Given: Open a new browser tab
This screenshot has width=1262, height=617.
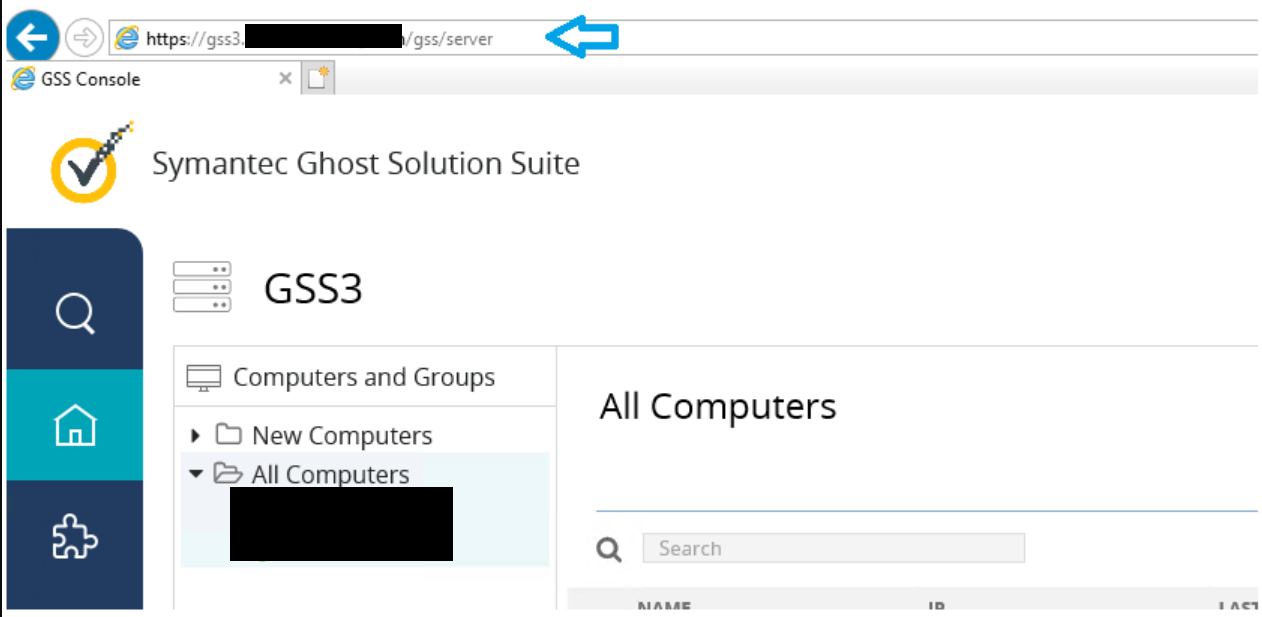Looking at the screenshot, I should pos(319,79).
